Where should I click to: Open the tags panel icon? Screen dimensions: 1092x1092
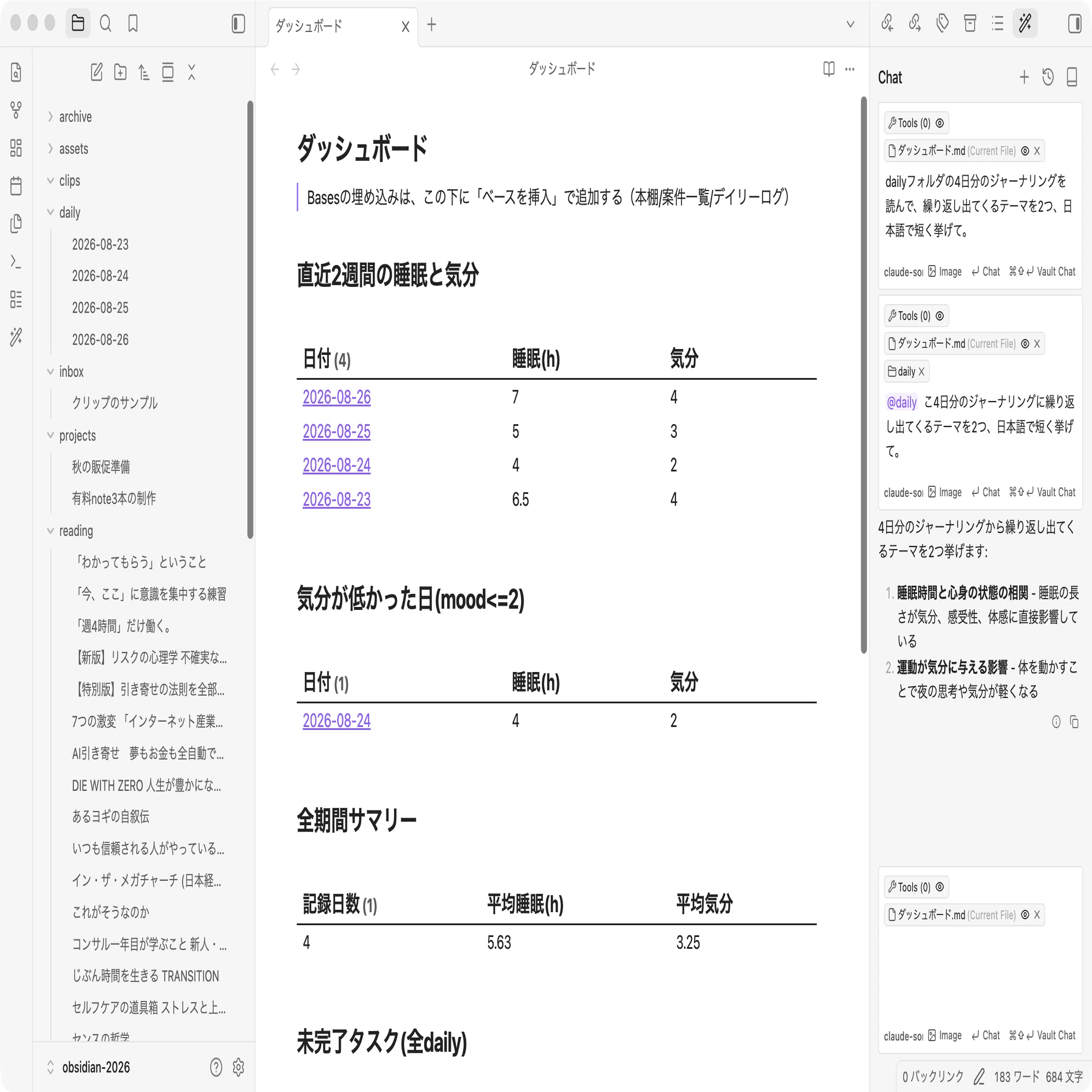[x=942, y=24]
